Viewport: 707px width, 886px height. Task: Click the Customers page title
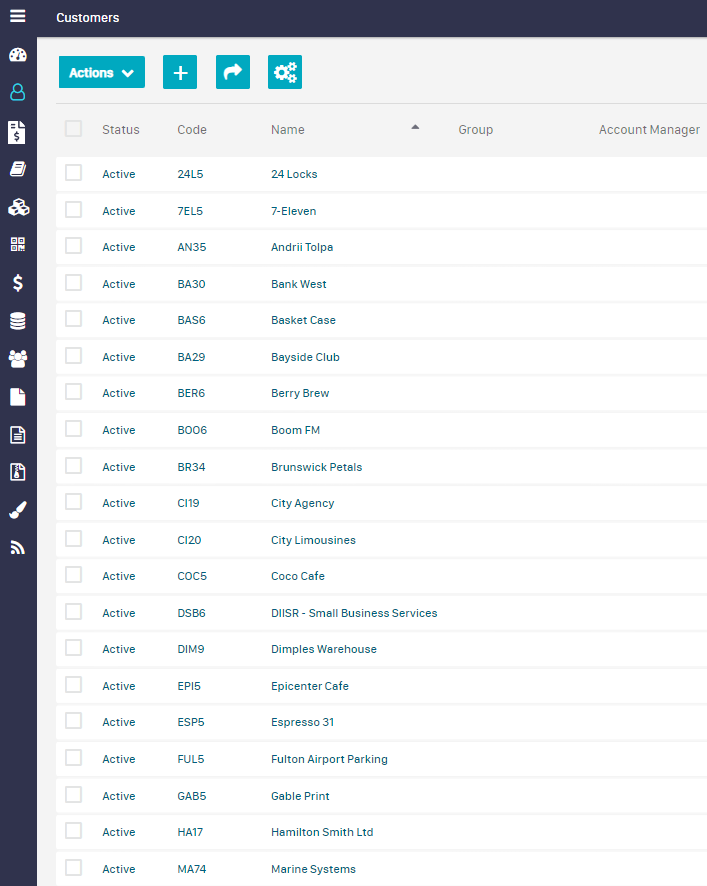pyautogui.click(x=88, y=18)
